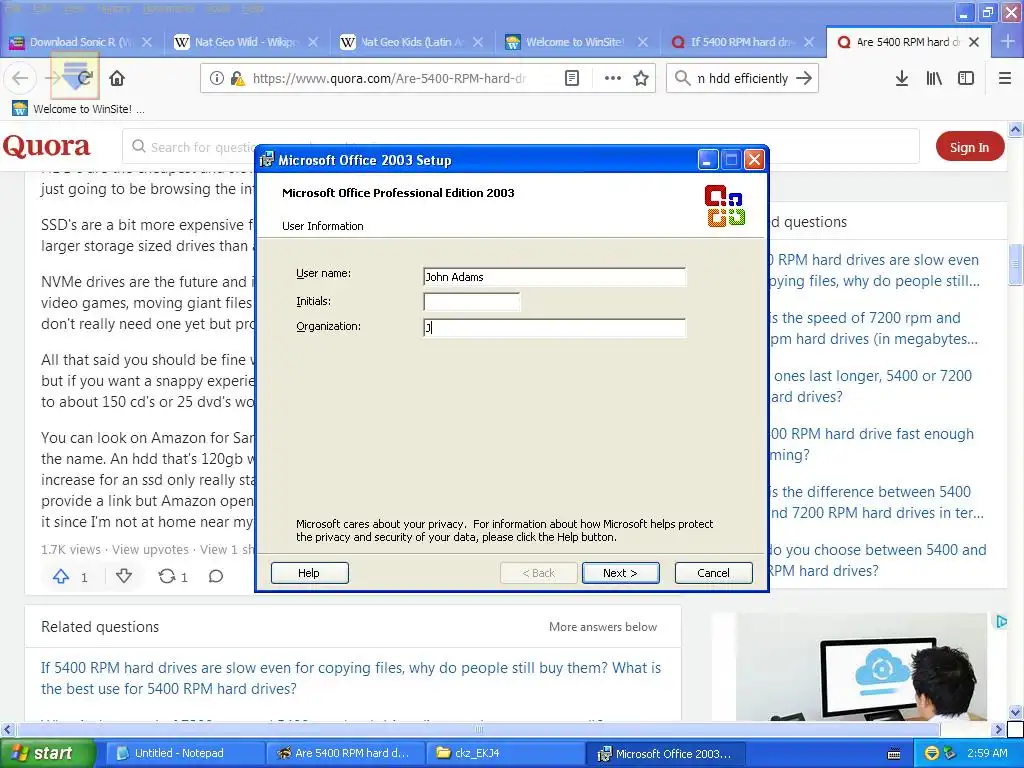
Task: Click View upvotes link under answer
Action: (x=150, y=550)
